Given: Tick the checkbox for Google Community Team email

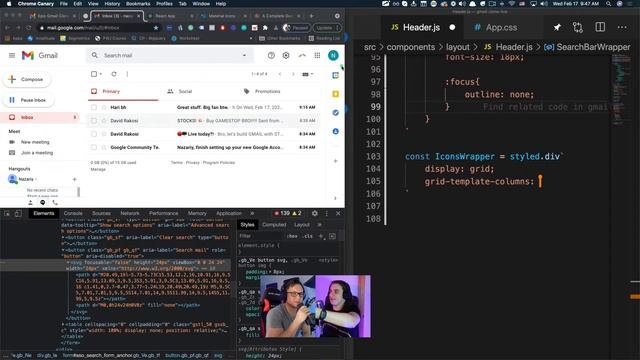Looking at the screenshot, I should click(94, 147).
